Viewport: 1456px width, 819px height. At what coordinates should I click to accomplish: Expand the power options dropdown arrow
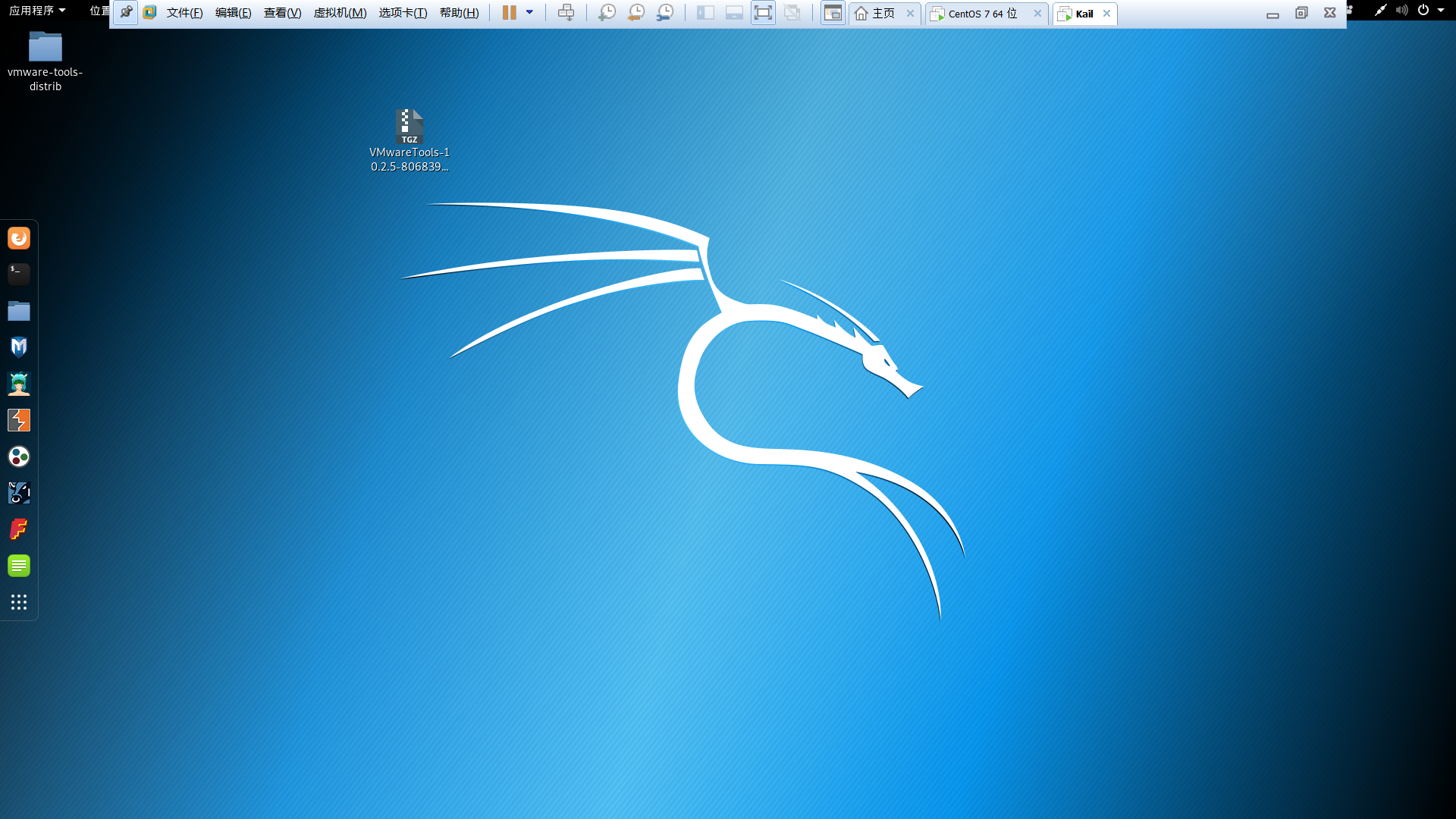529,12
